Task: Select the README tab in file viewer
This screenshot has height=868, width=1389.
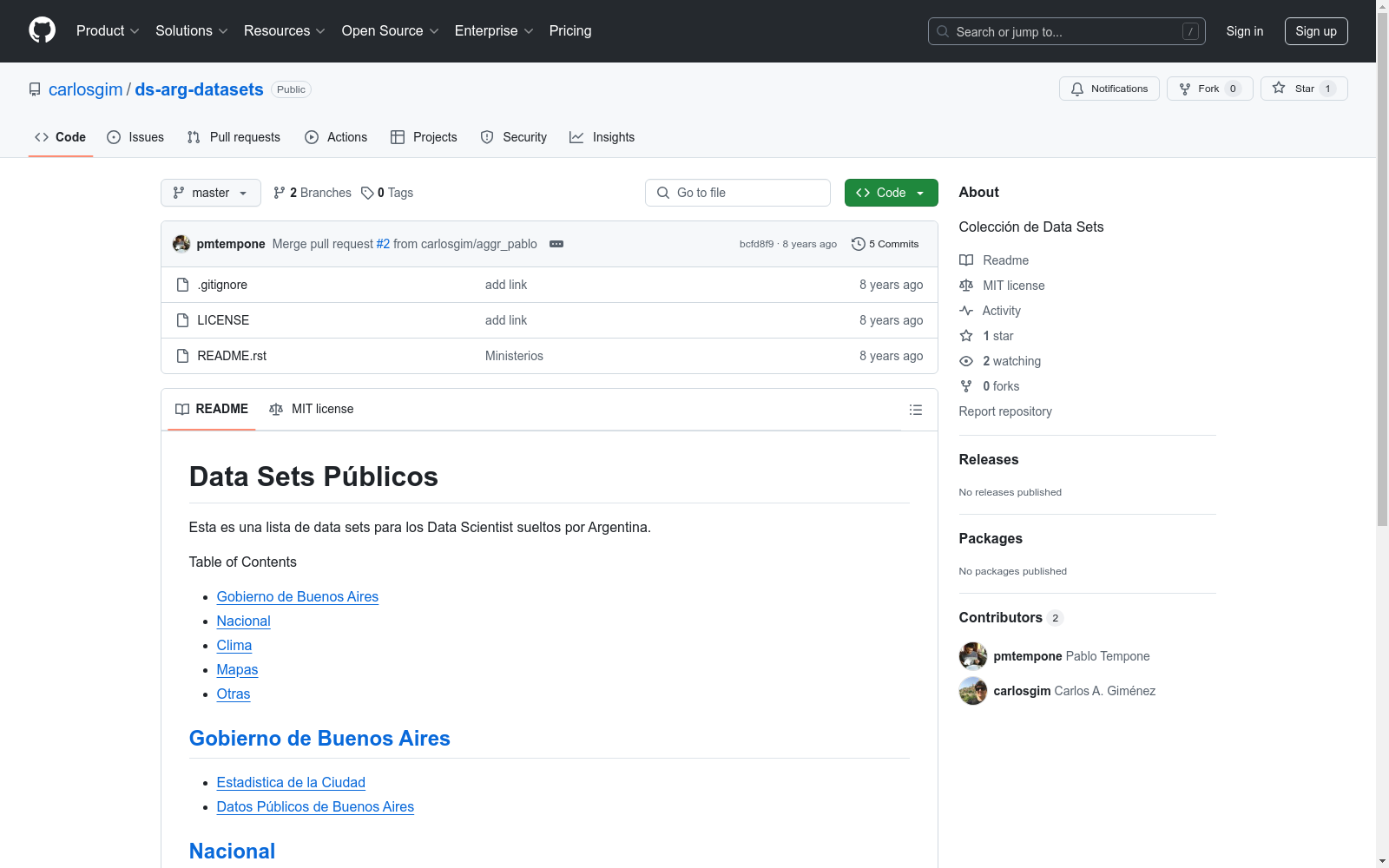Action: [212, 409]
